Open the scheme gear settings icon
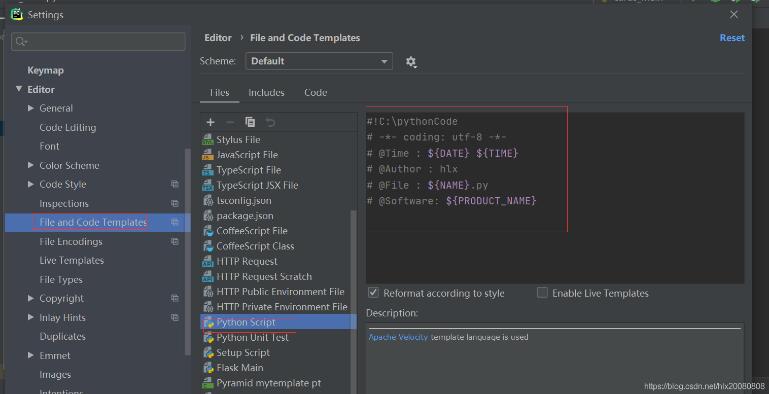Viewport: 769px width, 394px height. coord(411,62)
